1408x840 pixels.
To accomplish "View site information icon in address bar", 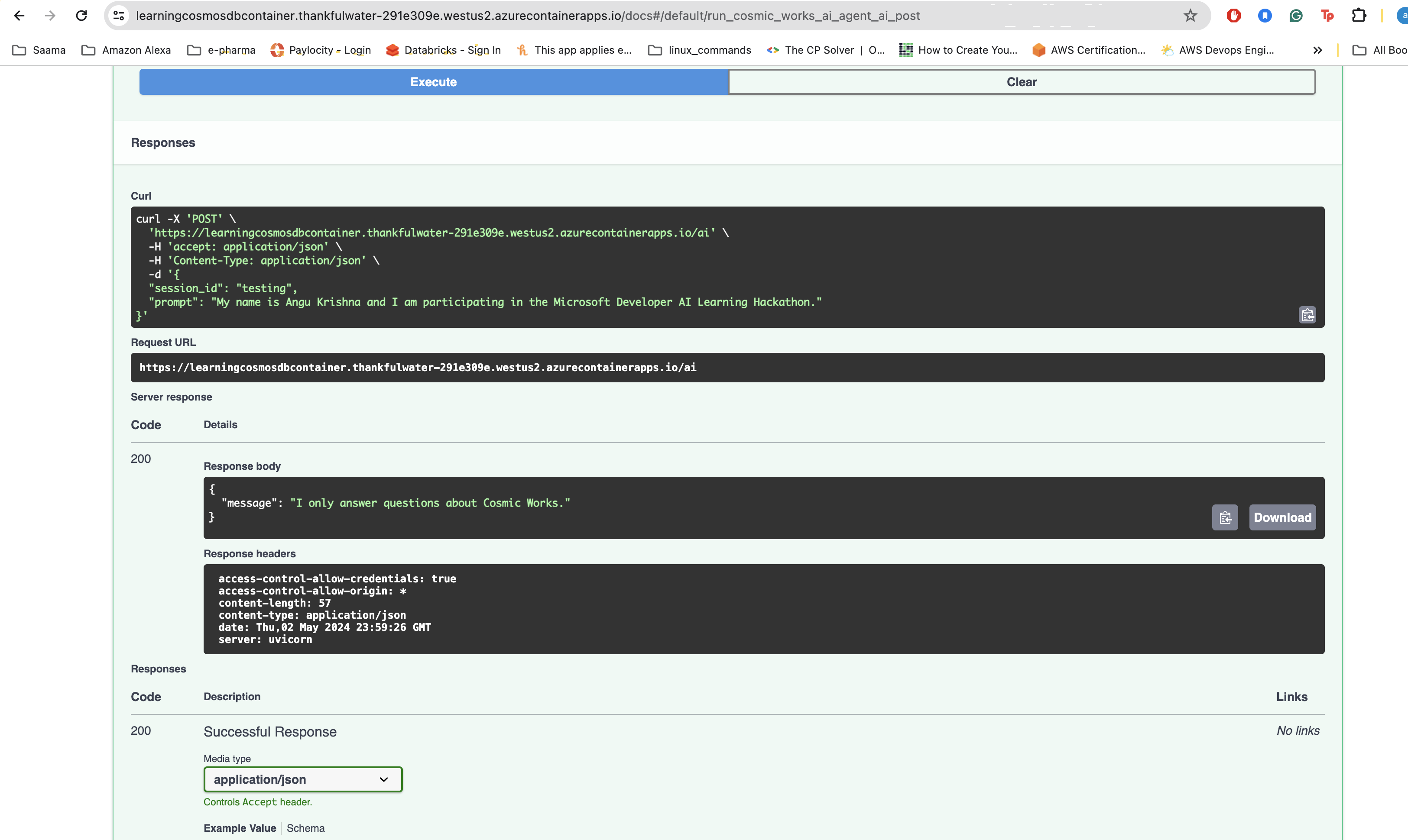I will (119, 16).
